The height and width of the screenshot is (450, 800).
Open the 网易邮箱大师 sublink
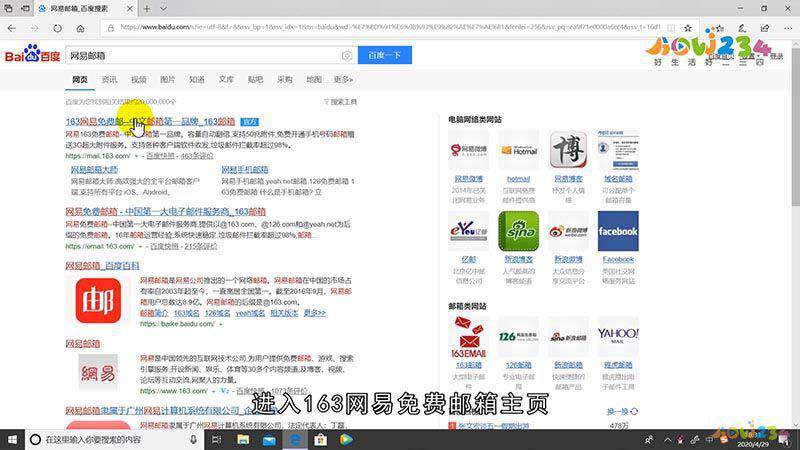(94, 169)
